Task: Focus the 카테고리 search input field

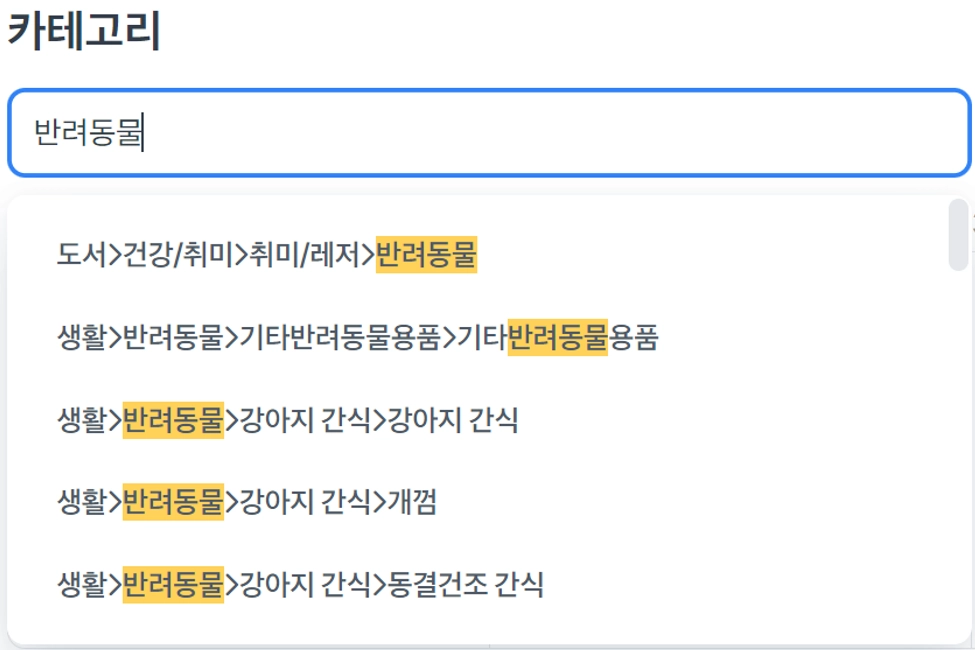Action: click(x=488, y=133)
